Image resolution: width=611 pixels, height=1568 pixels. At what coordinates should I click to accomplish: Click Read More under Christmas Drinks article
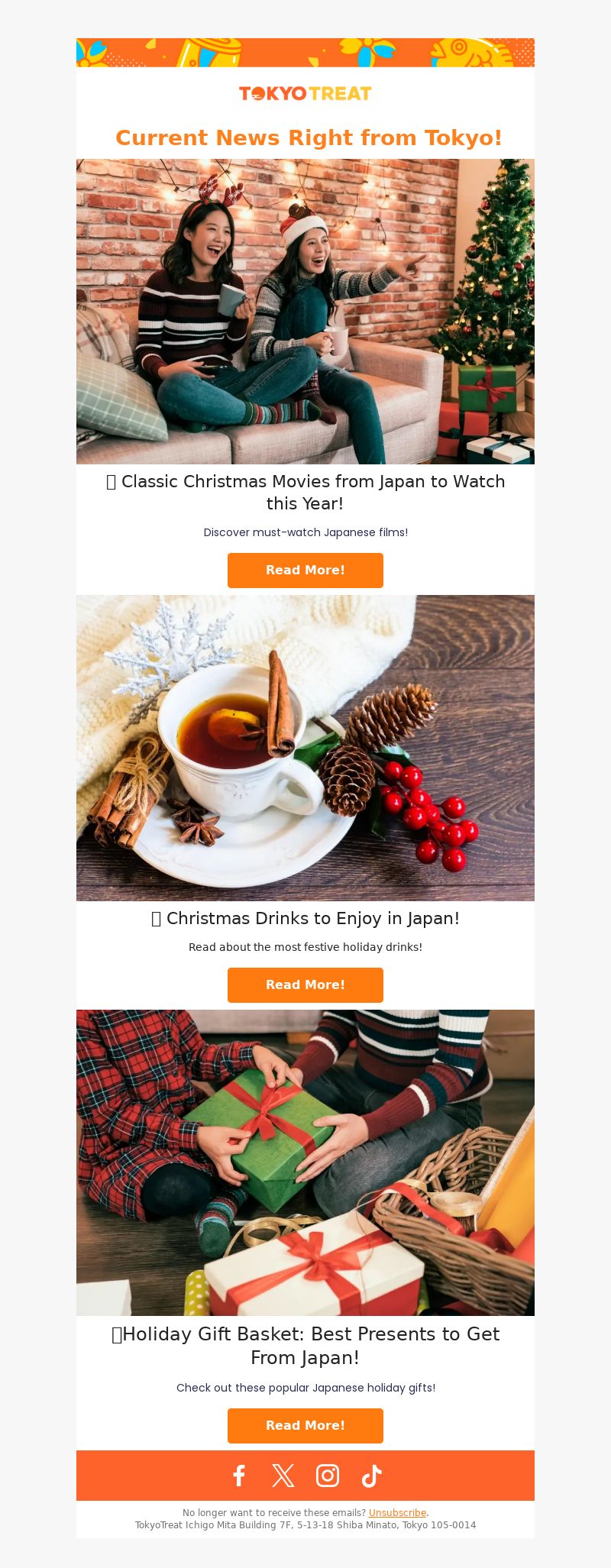(305, 985)
